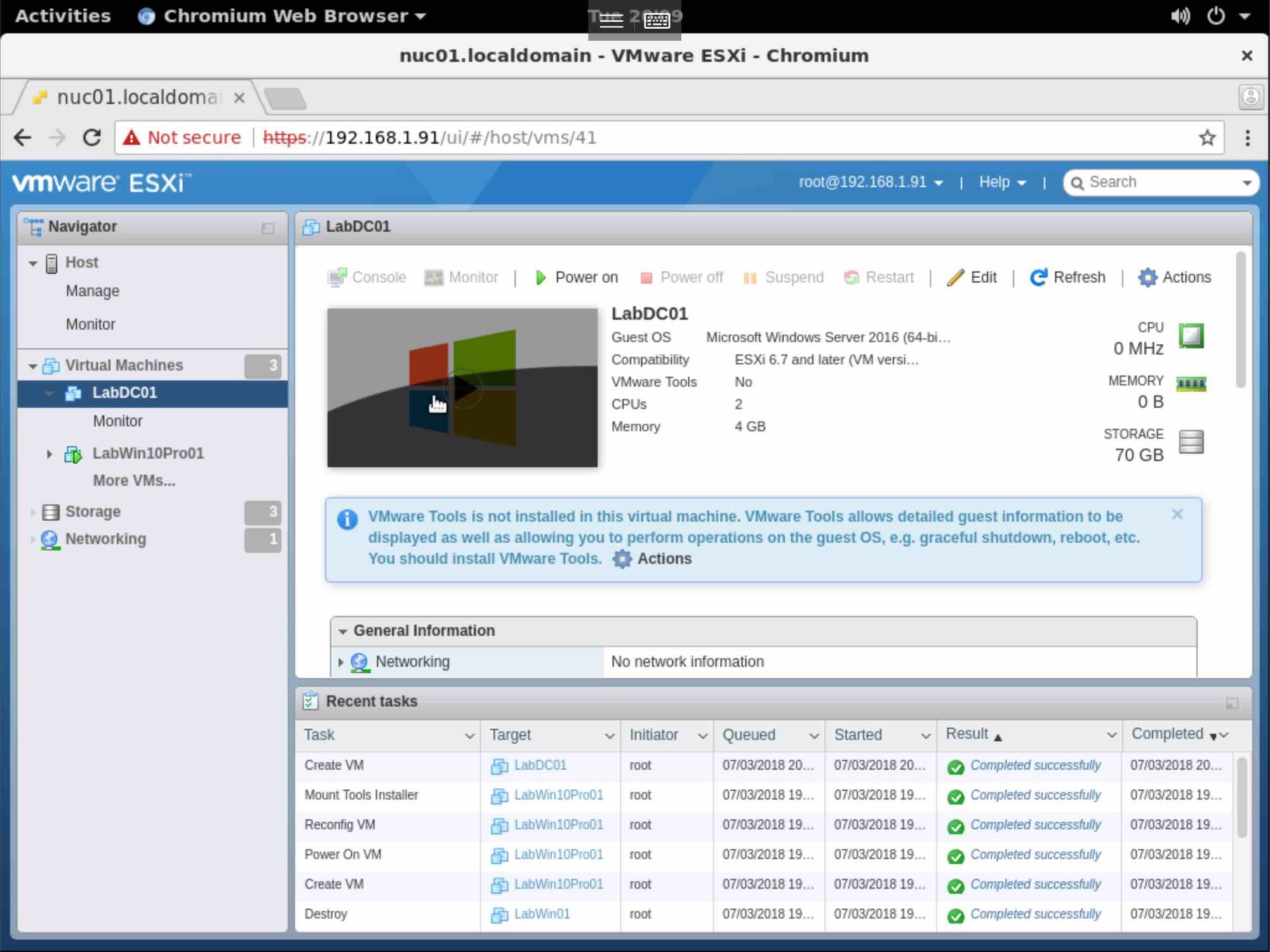Open Manage under Host
Image resolution: width=1270 pixels, height=952 pixels.
pos(93,292)
